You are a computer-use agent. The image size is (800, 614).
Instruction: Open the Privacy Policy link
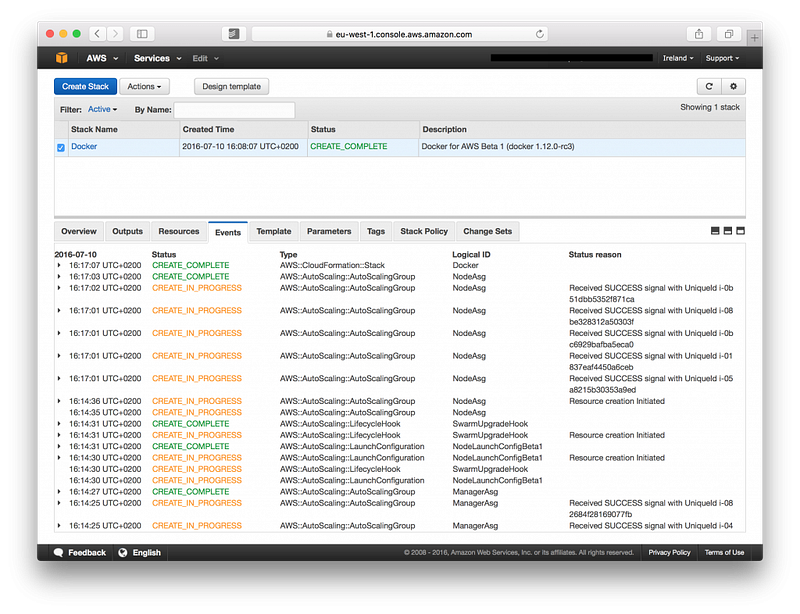pyautogui.click(x=669, y=552)
